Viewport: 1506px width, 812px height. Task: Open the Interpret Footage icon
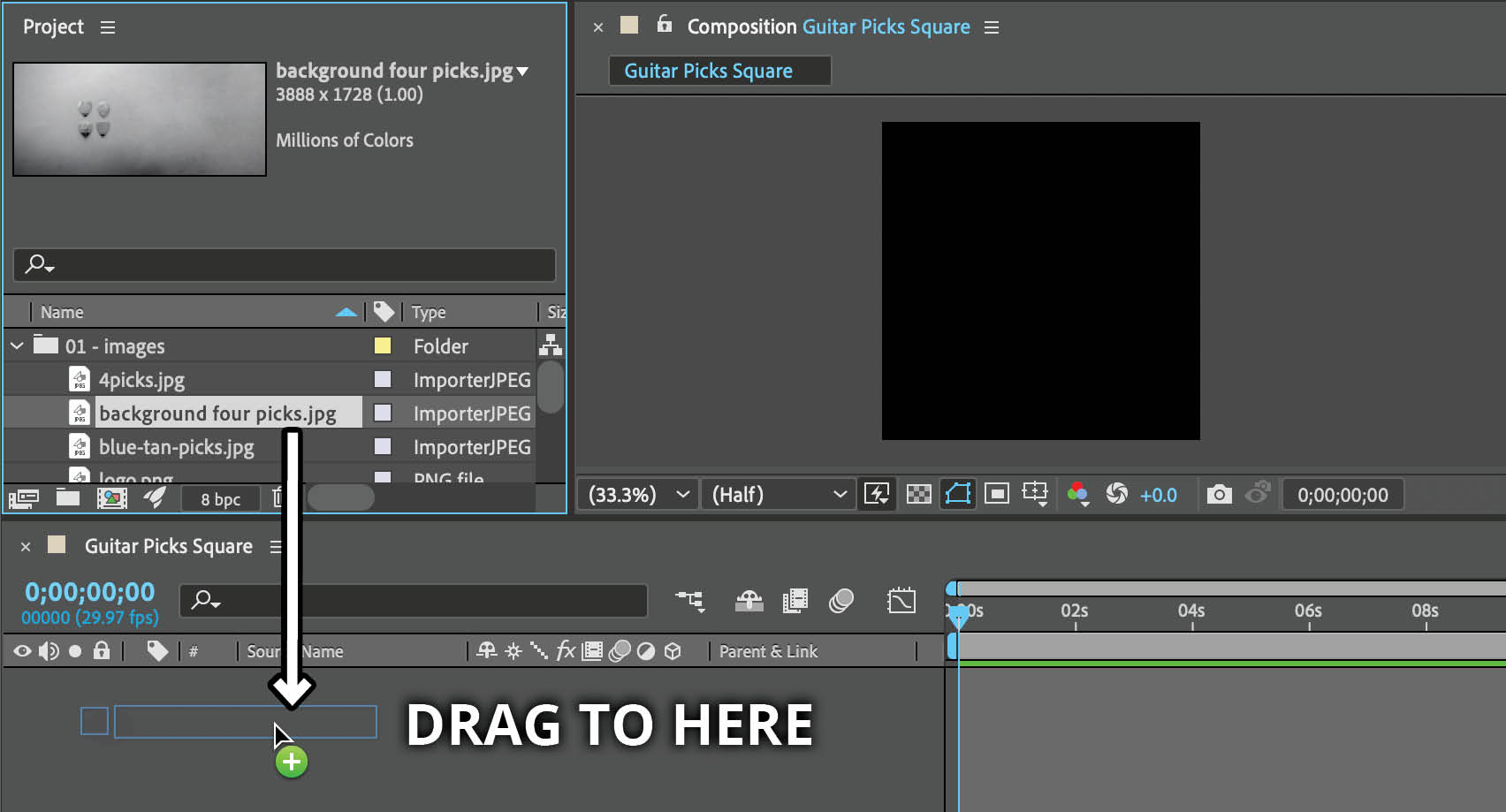pos(24,497)
